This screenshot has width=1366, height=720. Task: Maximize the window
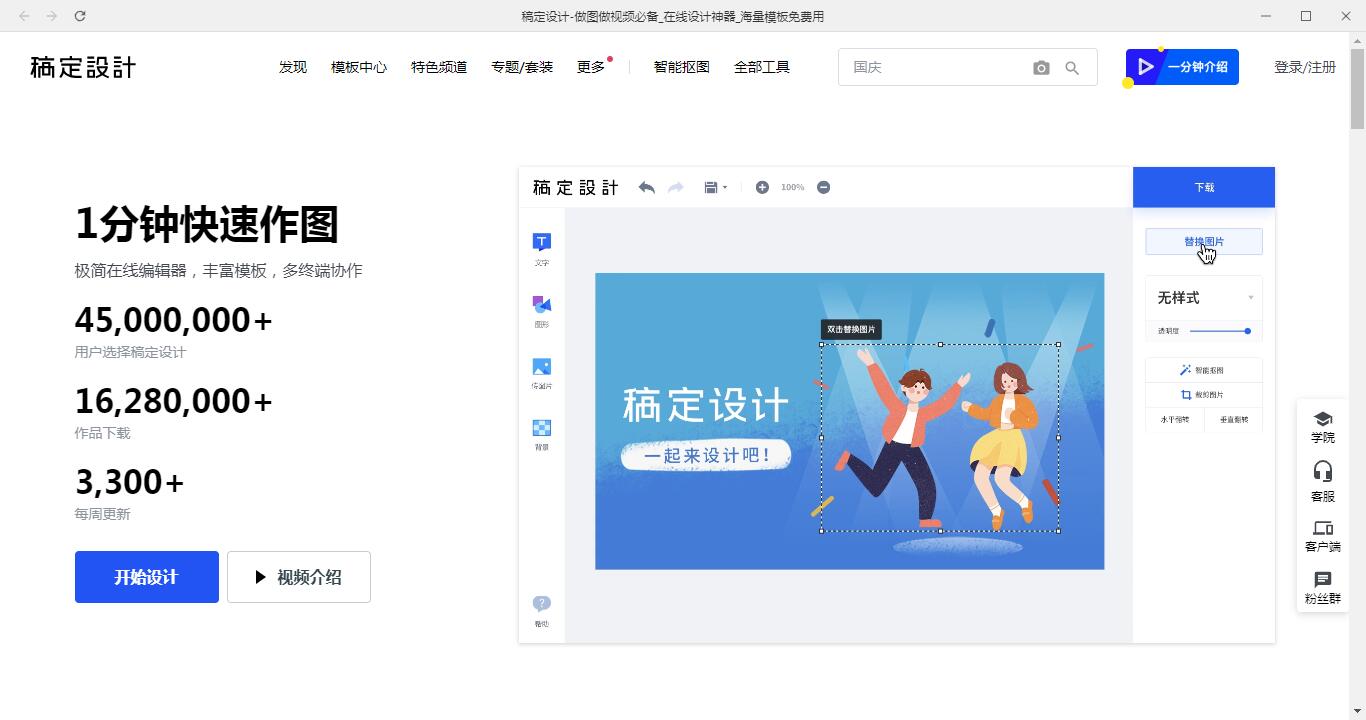coord(1306,16)
